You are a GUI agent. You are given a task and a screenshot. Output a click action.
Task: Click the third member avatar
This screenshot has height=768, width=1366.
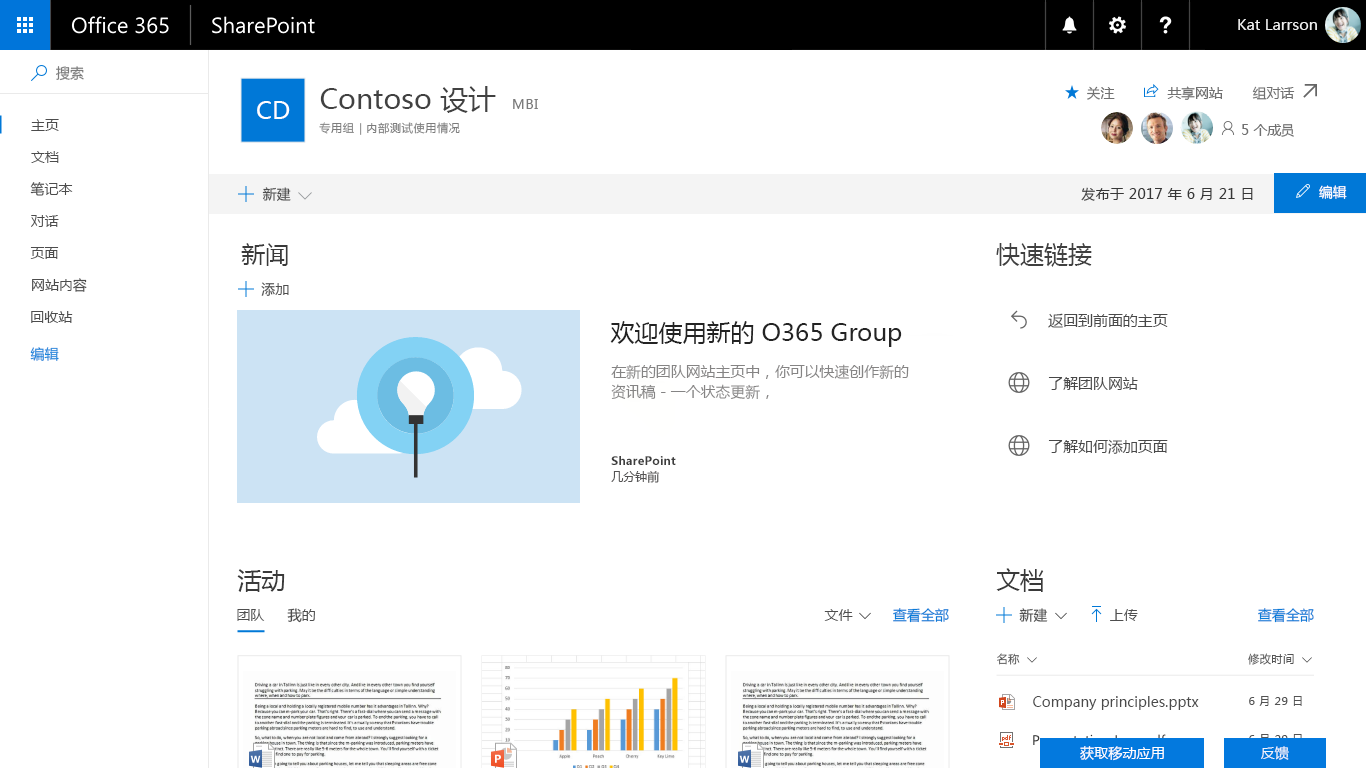point(1197,128)
